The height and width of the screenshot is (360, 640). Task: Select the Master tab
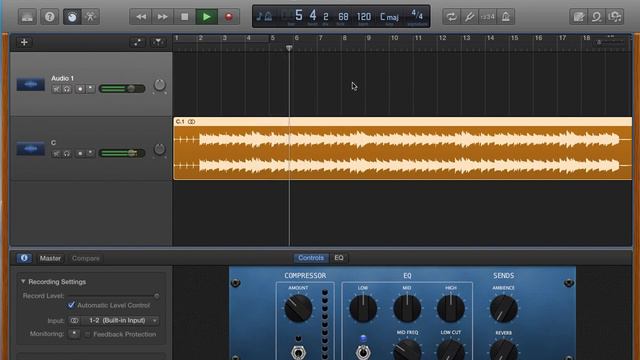(x=50, y=258)
